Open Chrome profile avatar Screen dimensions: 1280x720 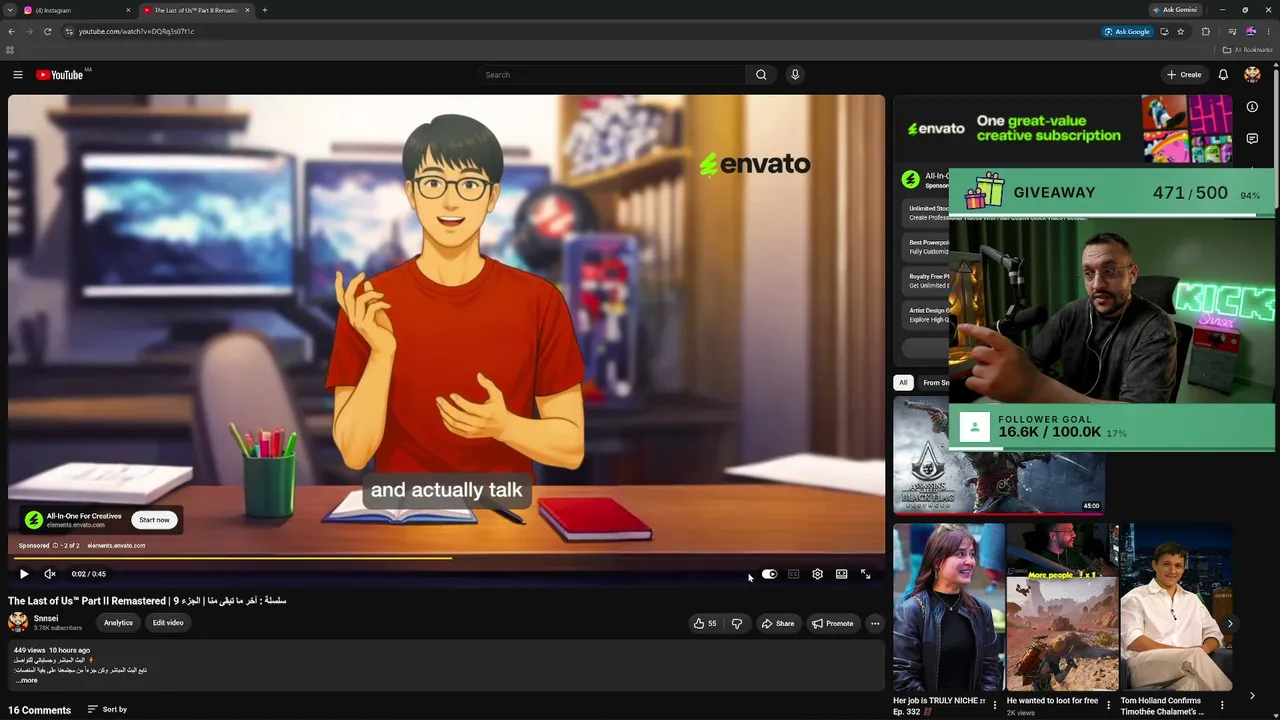[1251, 31]
